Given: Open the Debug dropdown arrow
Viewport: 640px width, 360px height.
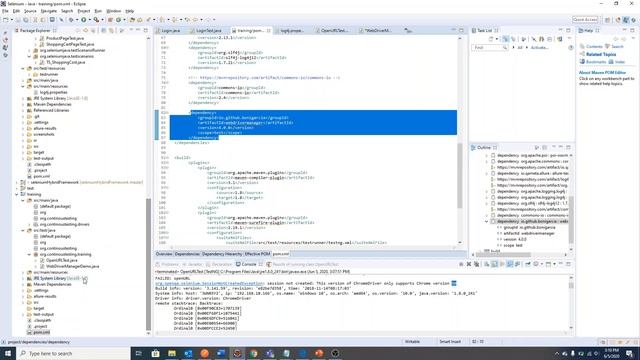Looking at the screenshot, I should click(76, 20).
